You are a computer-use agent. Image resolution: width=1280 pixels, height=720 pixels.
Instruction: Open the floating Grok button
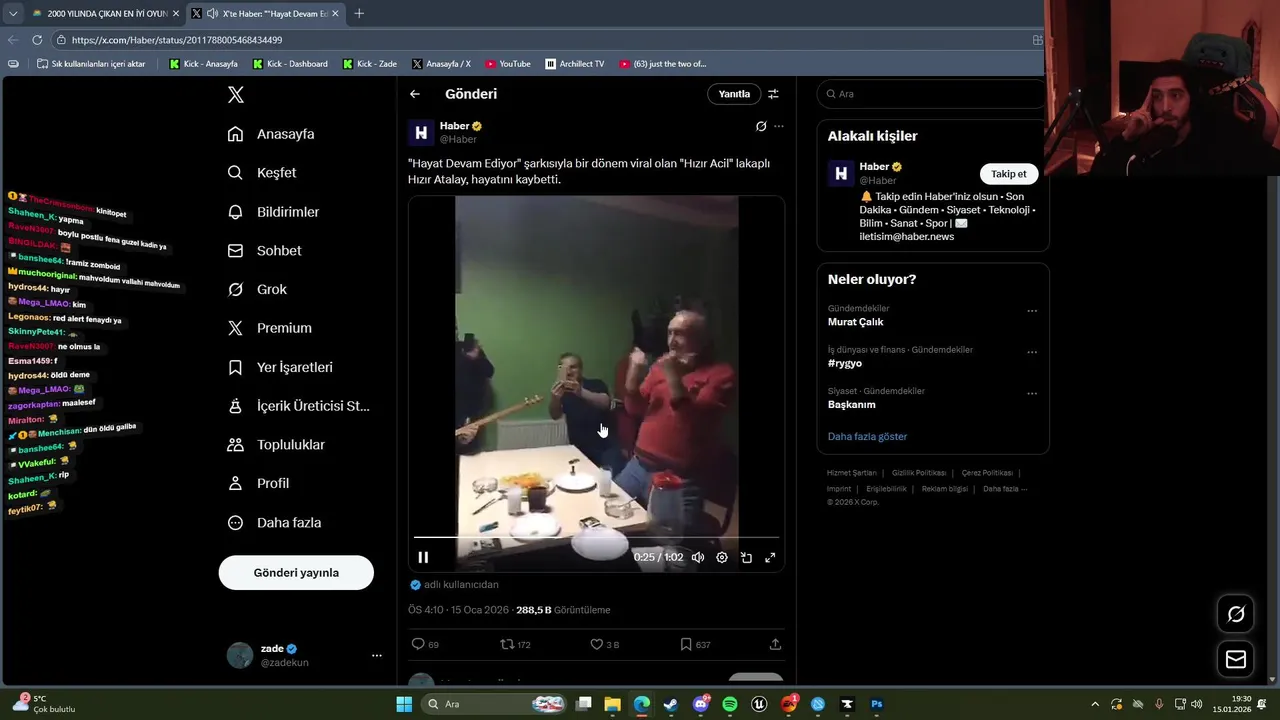1236,614
